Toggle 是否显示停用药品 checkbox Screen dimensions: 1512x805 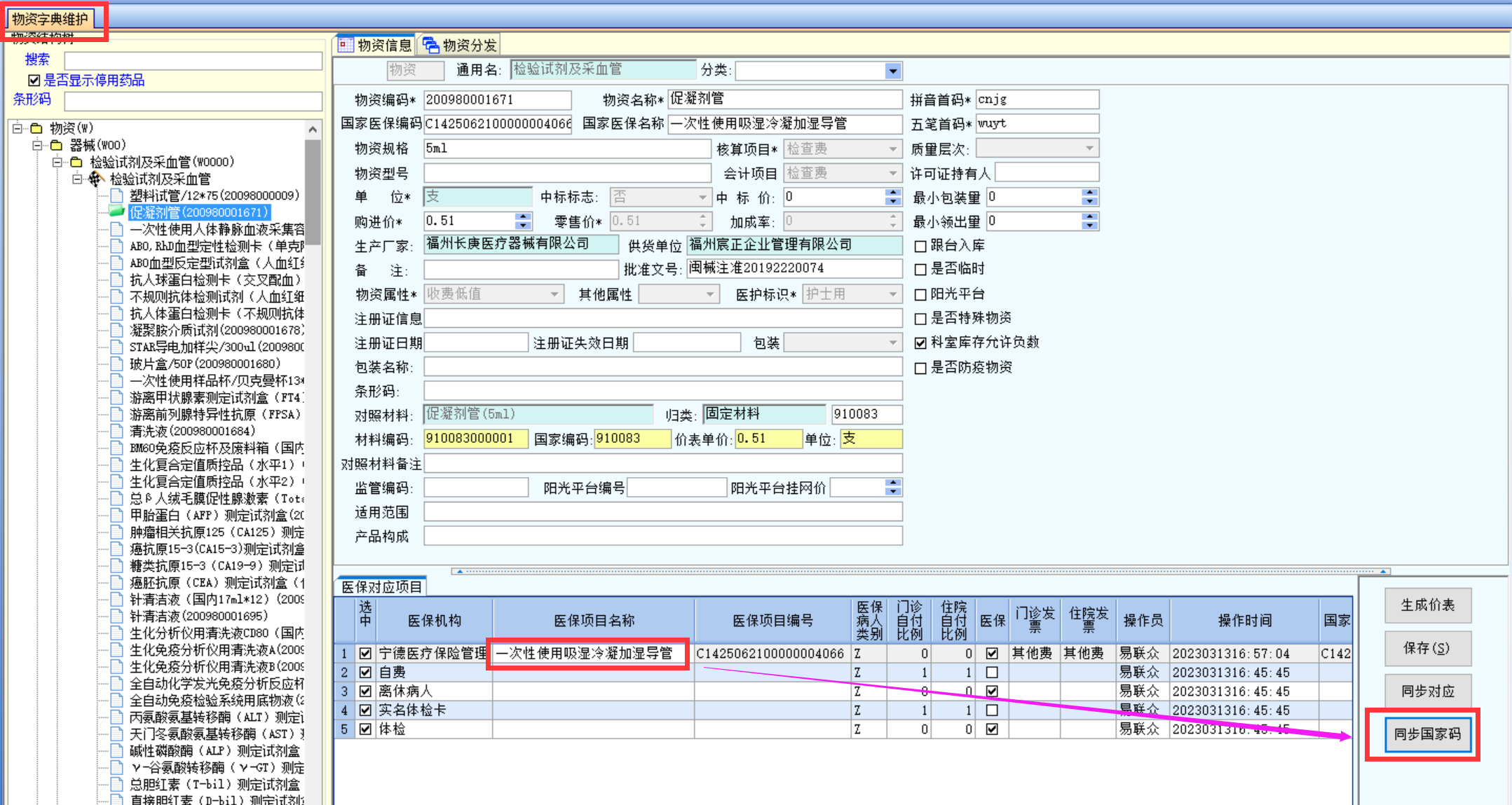coord(34,80)
